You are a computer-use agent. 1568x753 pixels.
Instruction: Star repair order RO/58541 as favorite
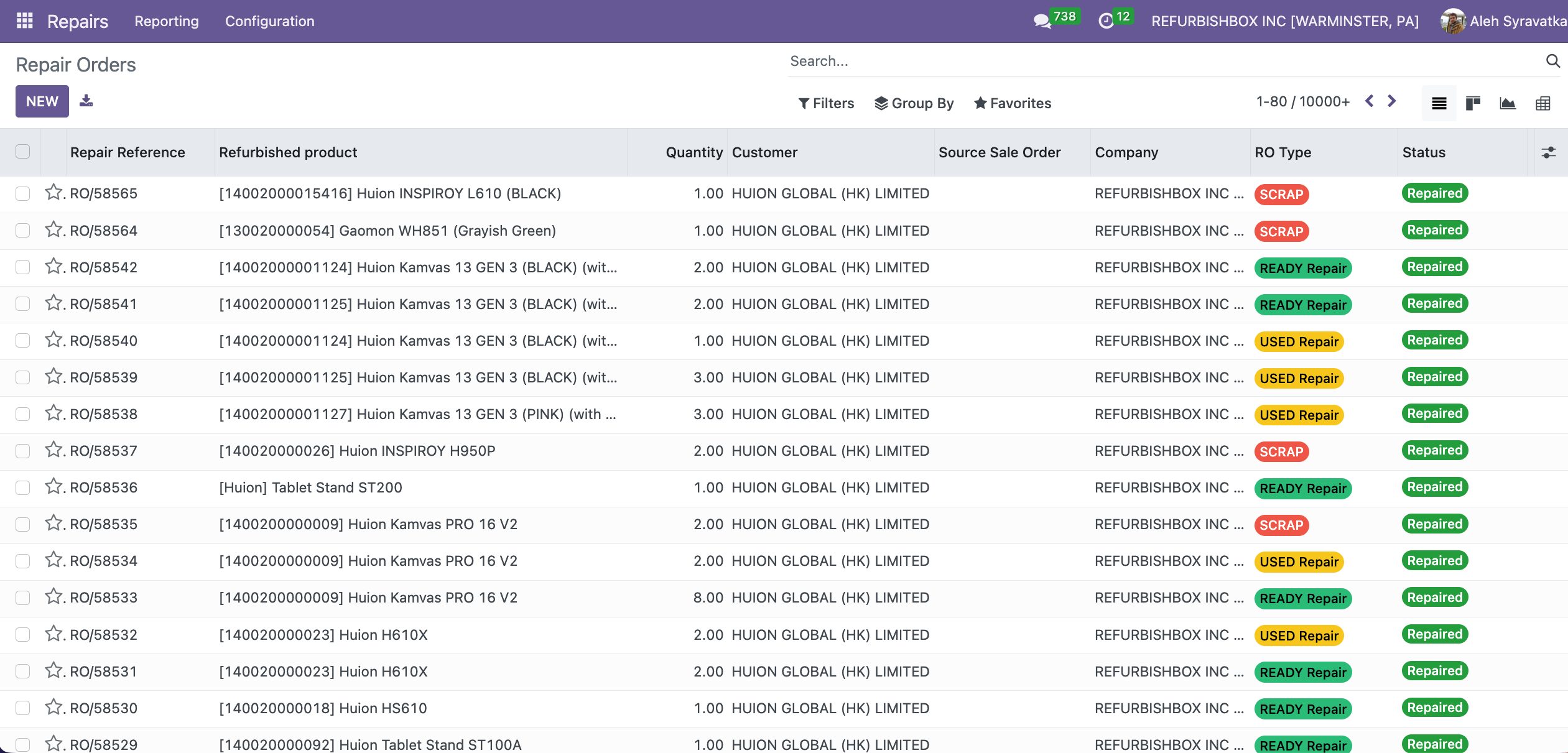pos(53,303)
